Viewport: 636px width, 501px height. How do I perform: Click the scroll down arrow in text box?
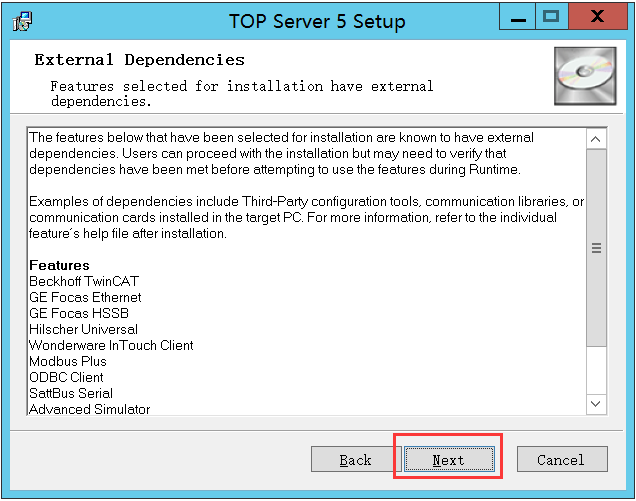(x=596, y=404)
